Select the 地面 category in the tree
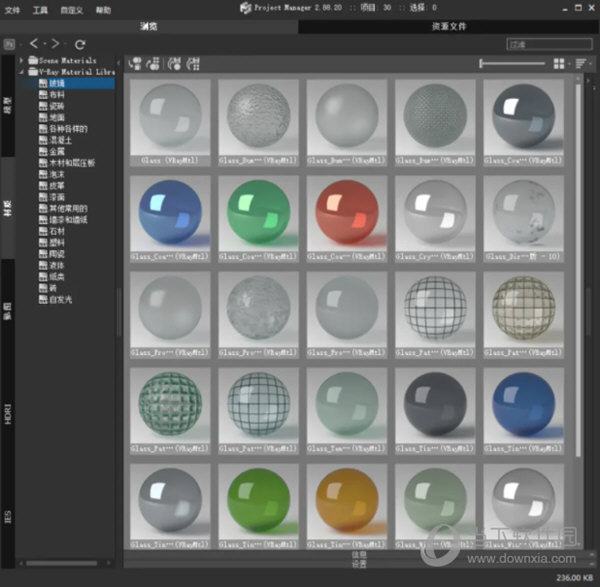This screenshot has height=587, width=600. pos(57,117)
